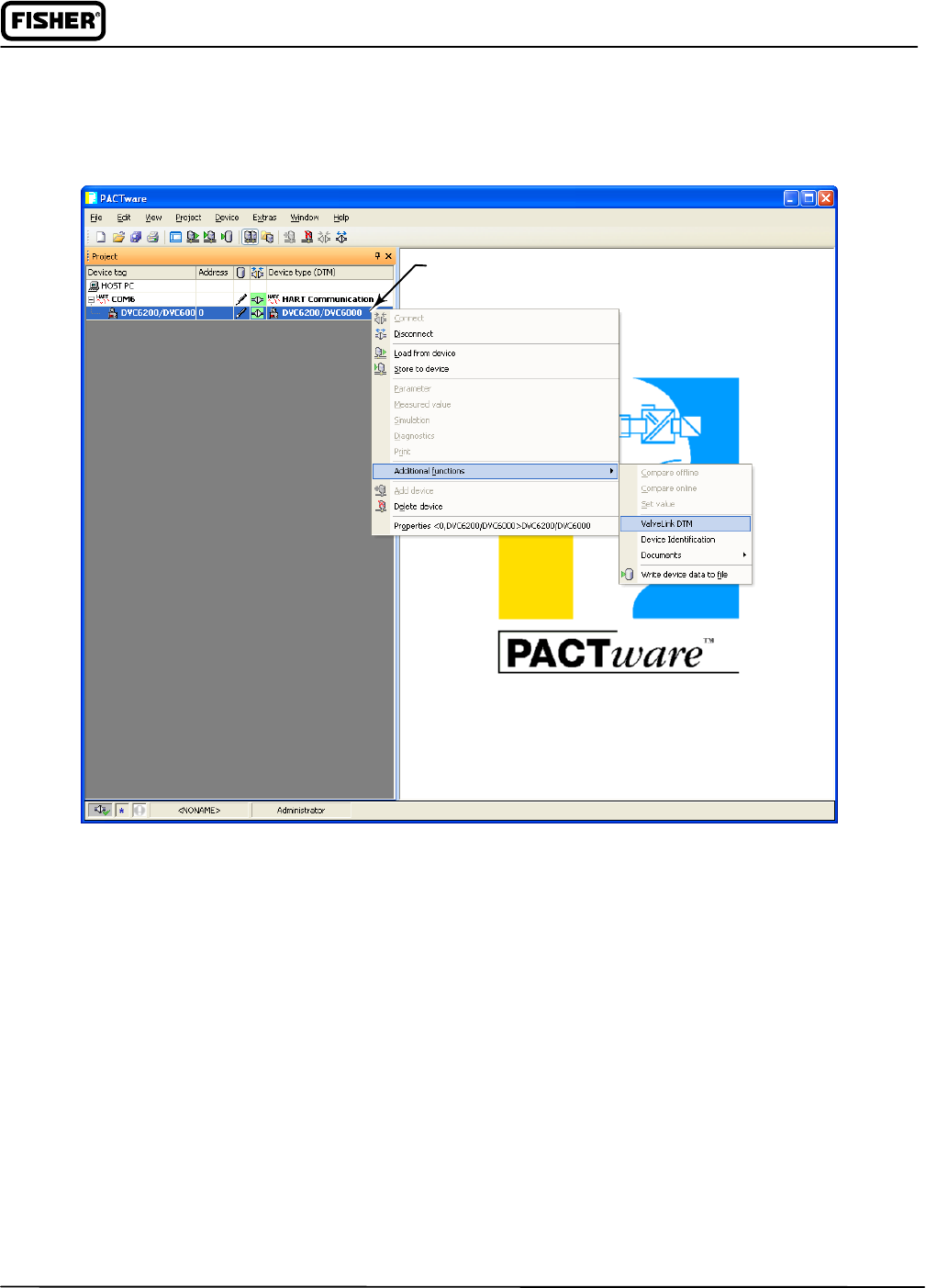Open the Edit menu
Screen dimensions: 926x1288
124,218
